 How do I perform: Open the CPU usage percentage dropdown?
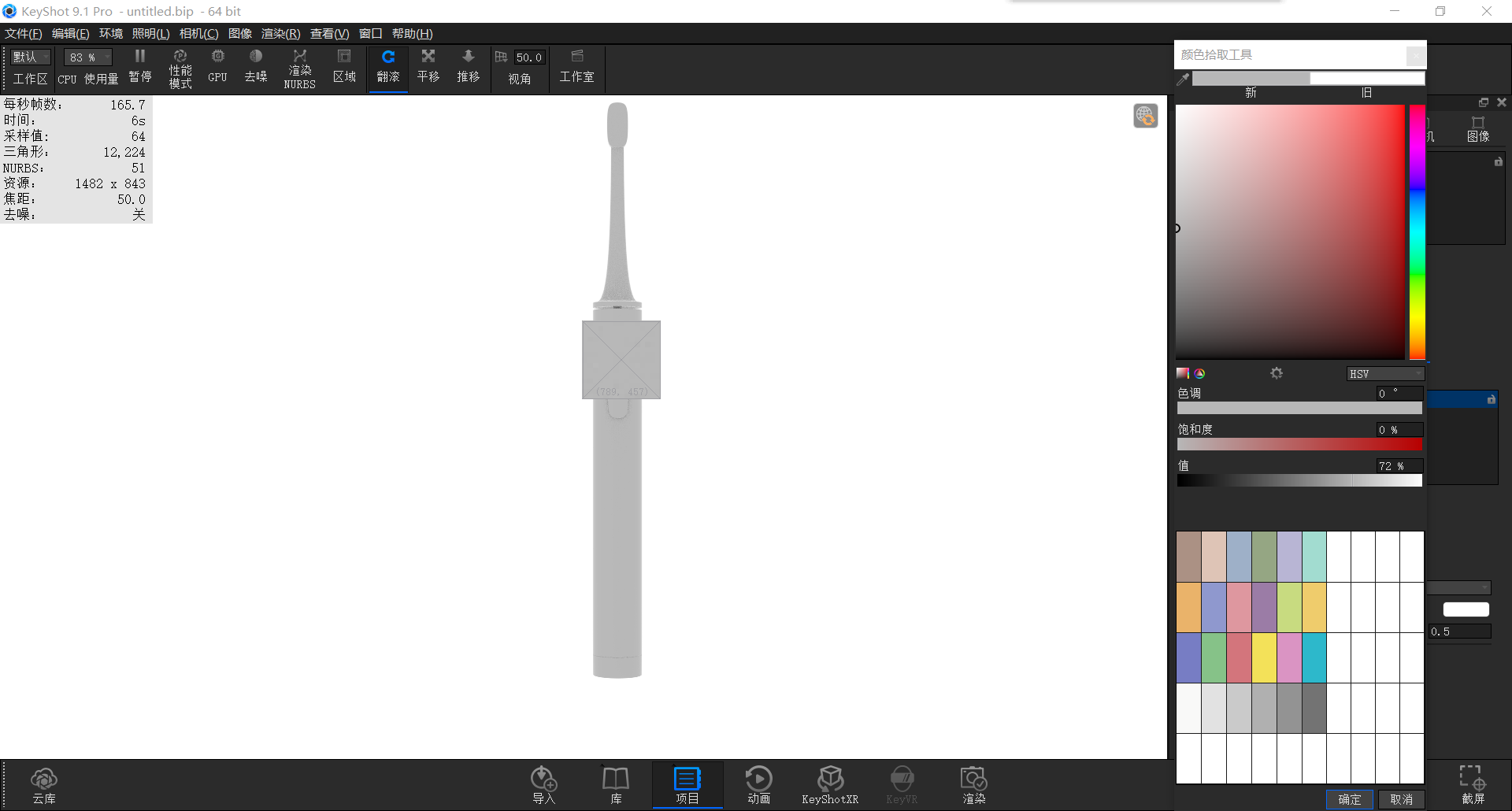coord(87,57)
